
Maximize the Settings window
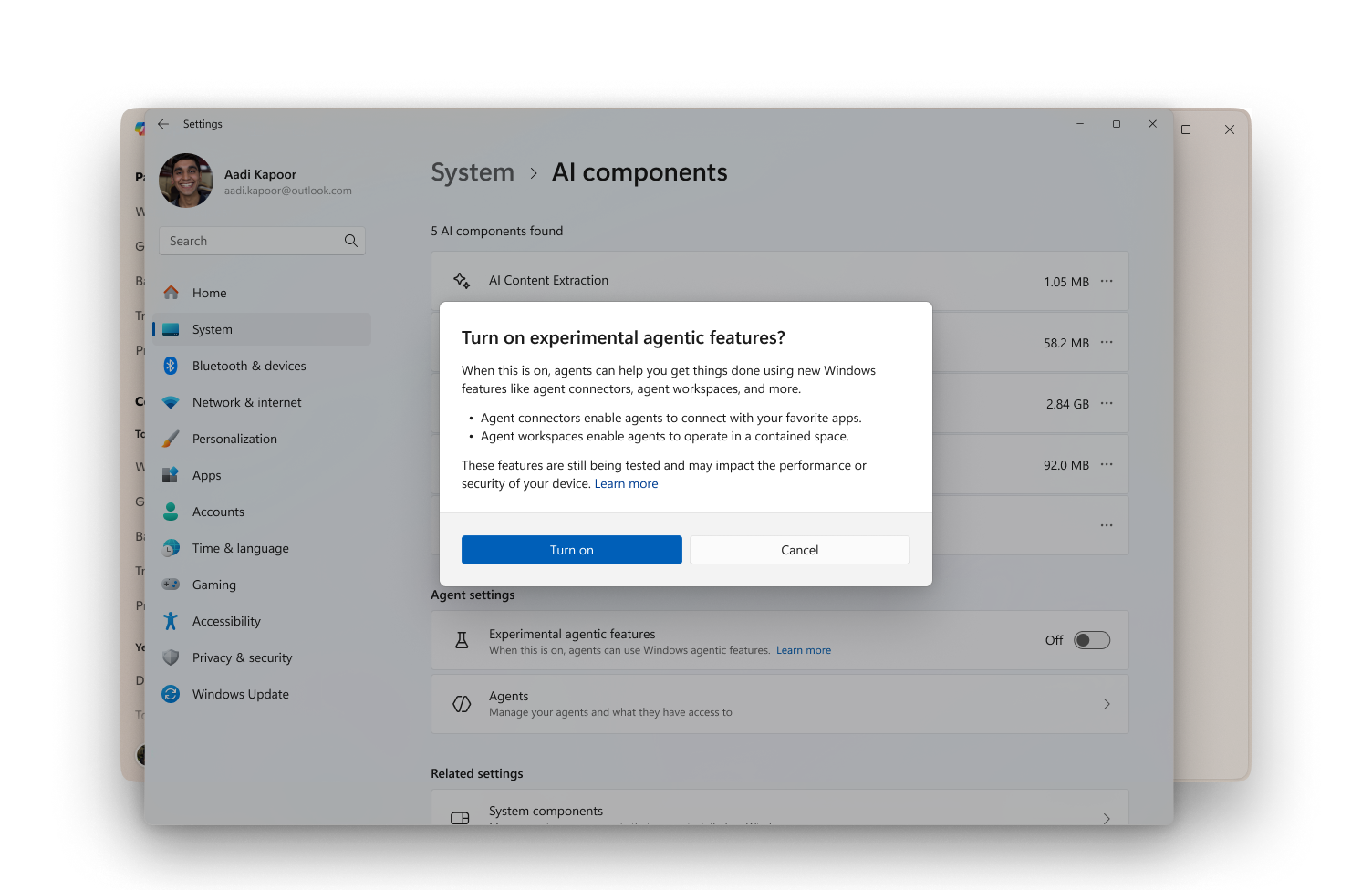click(1117, 124)
